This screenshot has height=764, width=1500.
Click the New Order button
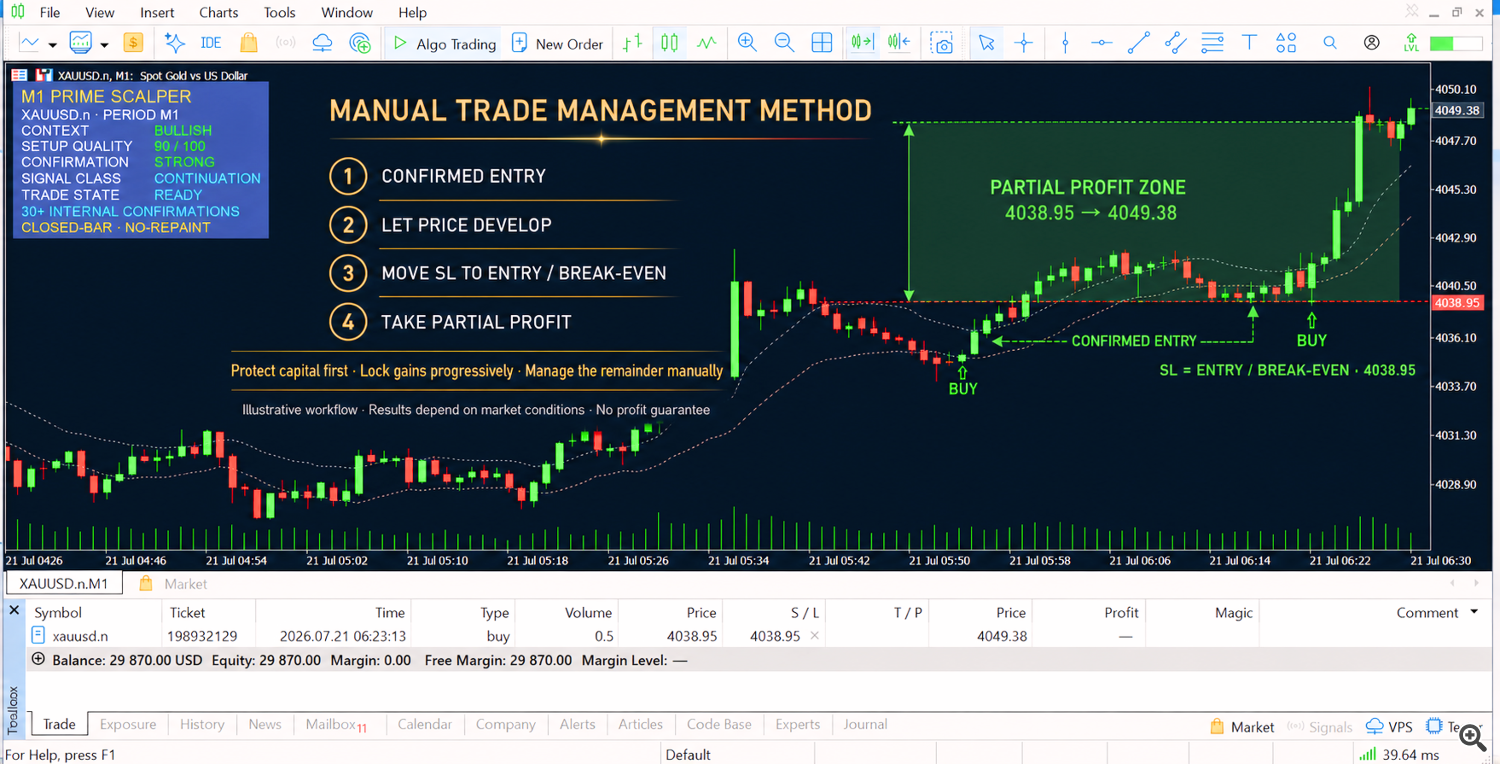tap(557, 43)
